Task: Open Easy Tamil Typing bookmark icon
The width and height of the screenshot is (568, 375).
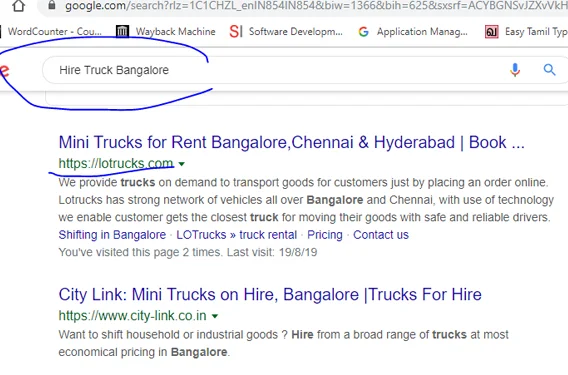Action: click(x=492, y=32)
